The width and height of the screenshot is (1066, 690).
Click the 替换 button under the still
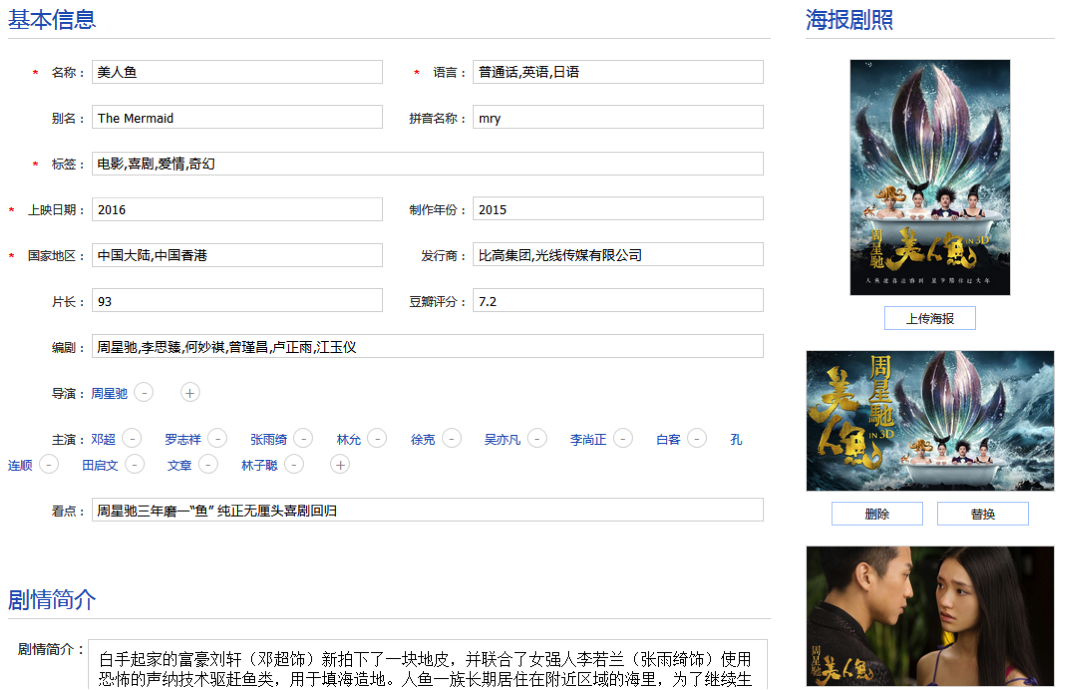tap(982, 514)
